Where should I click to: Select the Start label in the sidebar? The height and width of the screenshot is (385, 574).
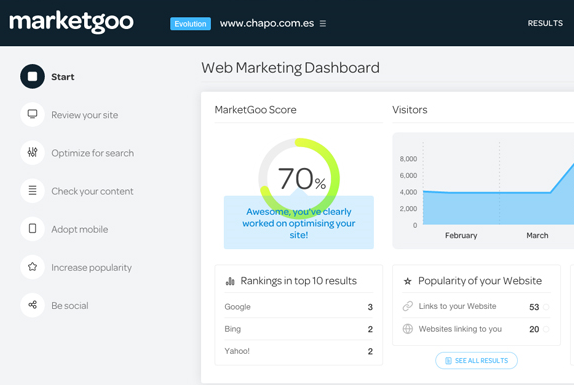(63, 77)
